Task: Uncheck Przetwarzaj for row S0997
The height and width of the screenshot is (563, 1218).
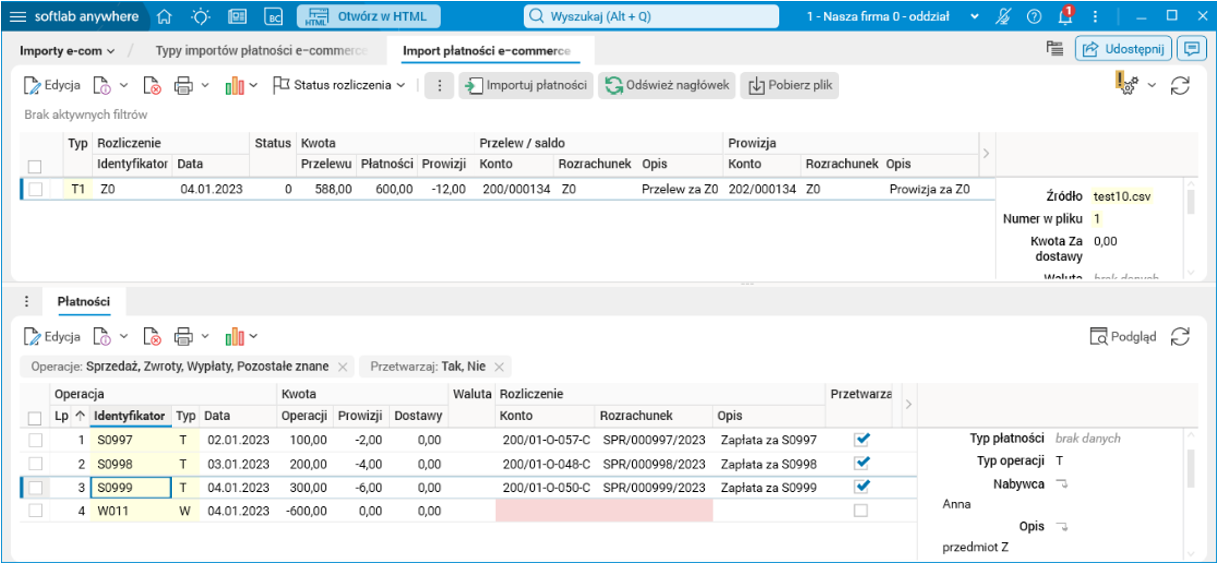Action: (861, 439)
